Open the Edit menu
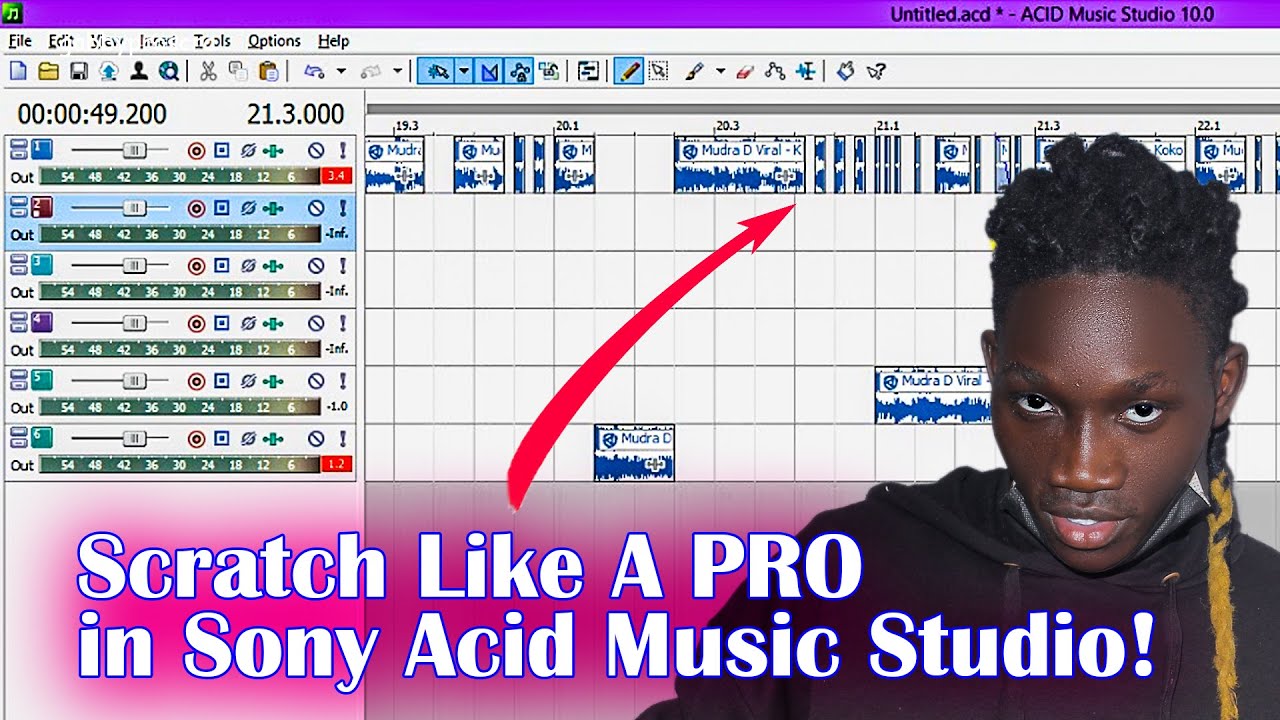Screen dimensions: 1280x720 click(61, 41)
